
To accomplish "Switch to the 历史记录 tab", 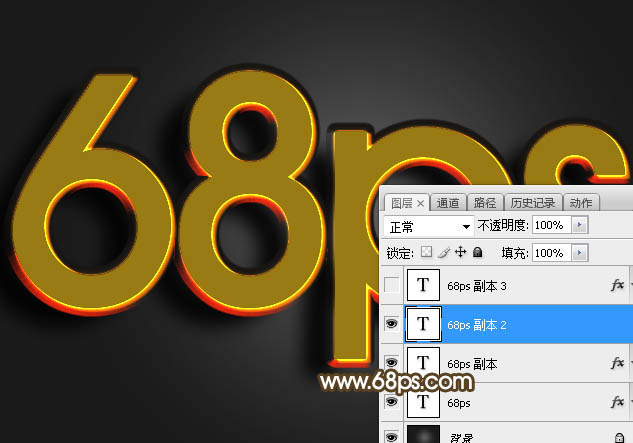I will [532, 203].
